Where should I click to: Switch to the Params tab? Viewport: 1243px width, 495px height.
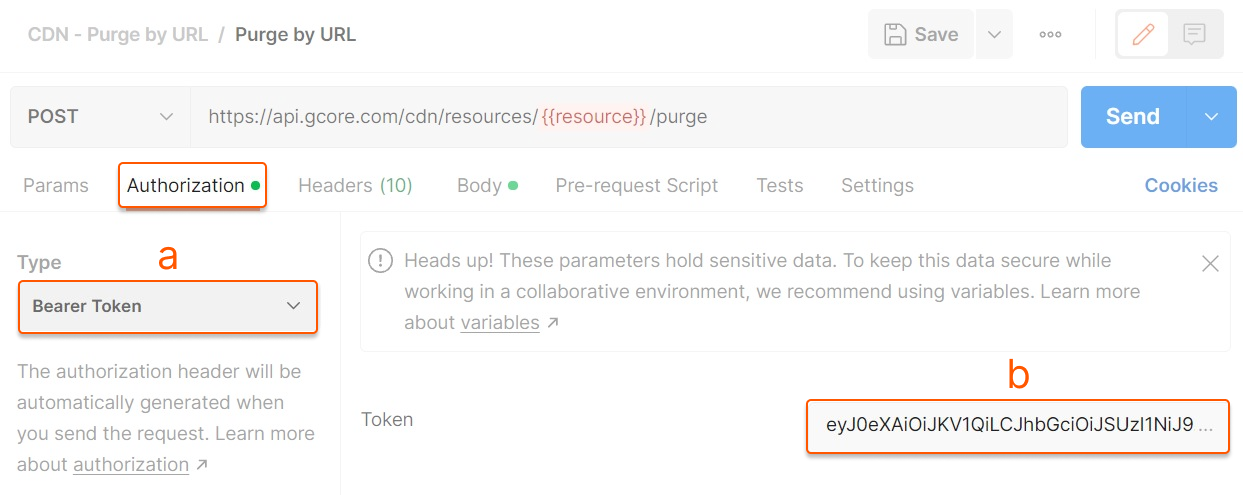coord(56,186)
